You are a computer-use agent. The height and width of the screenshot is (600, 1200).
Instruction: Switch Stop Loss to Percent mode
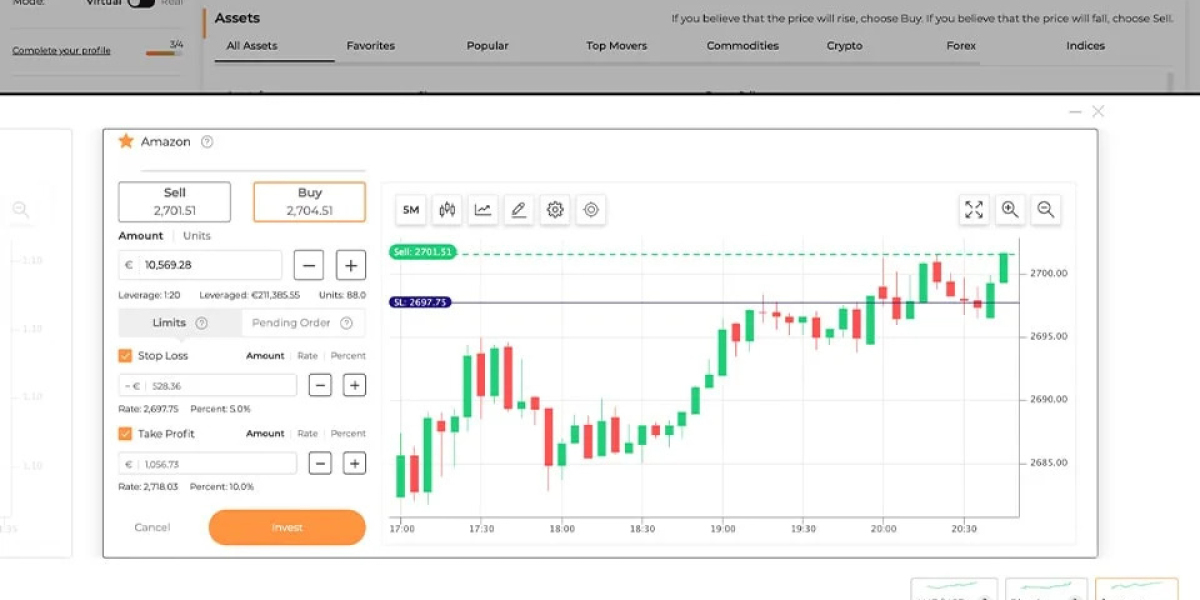coord(349,355)
